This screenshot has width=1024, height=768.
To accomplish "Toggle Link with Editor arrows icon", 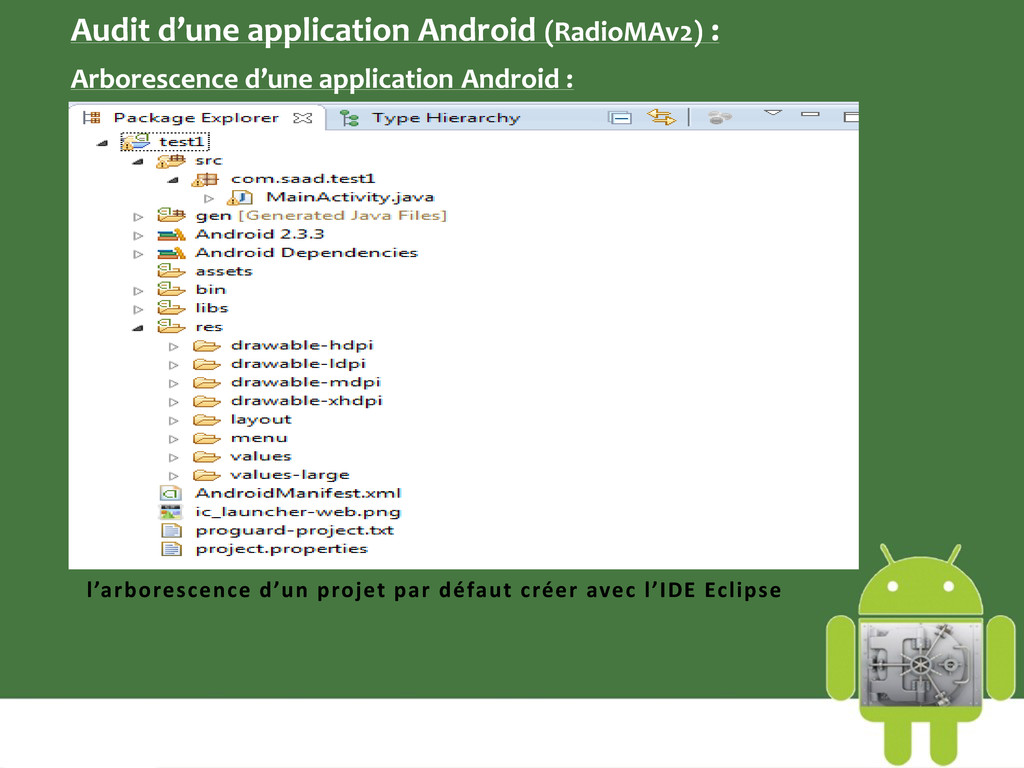I will (x=661, y=117).
